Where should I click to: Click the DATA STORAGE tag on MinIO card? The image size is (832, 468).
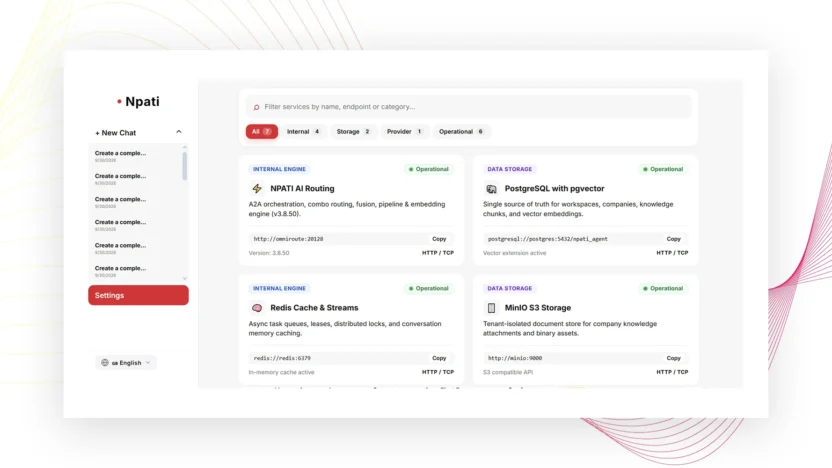509,289
